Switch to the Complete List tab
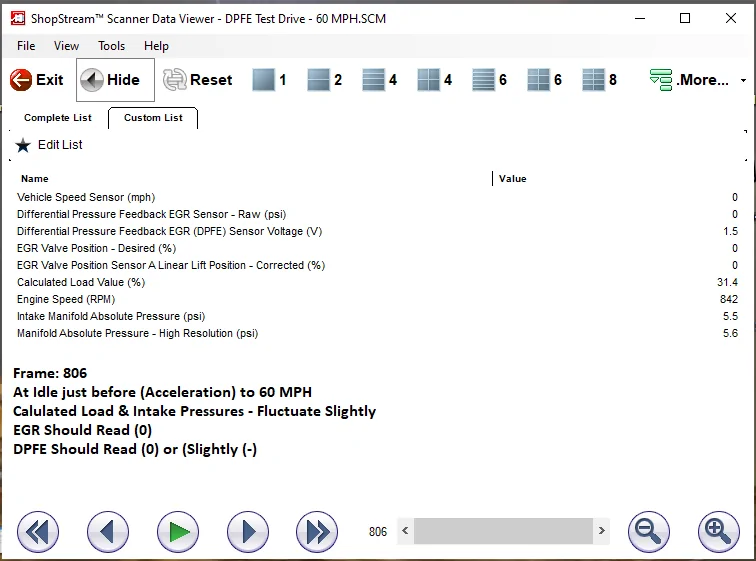 (58, 118)
